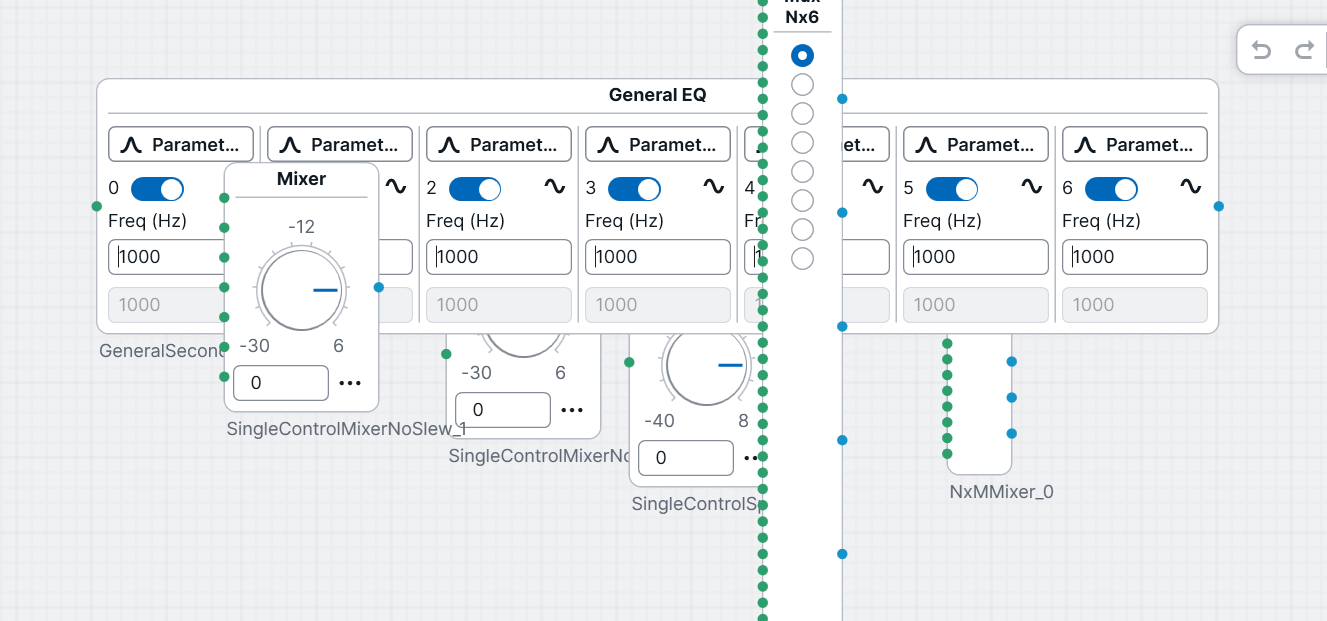
Task: Expand the band 0 Parametric filter type selector
Action: point(181,144)
